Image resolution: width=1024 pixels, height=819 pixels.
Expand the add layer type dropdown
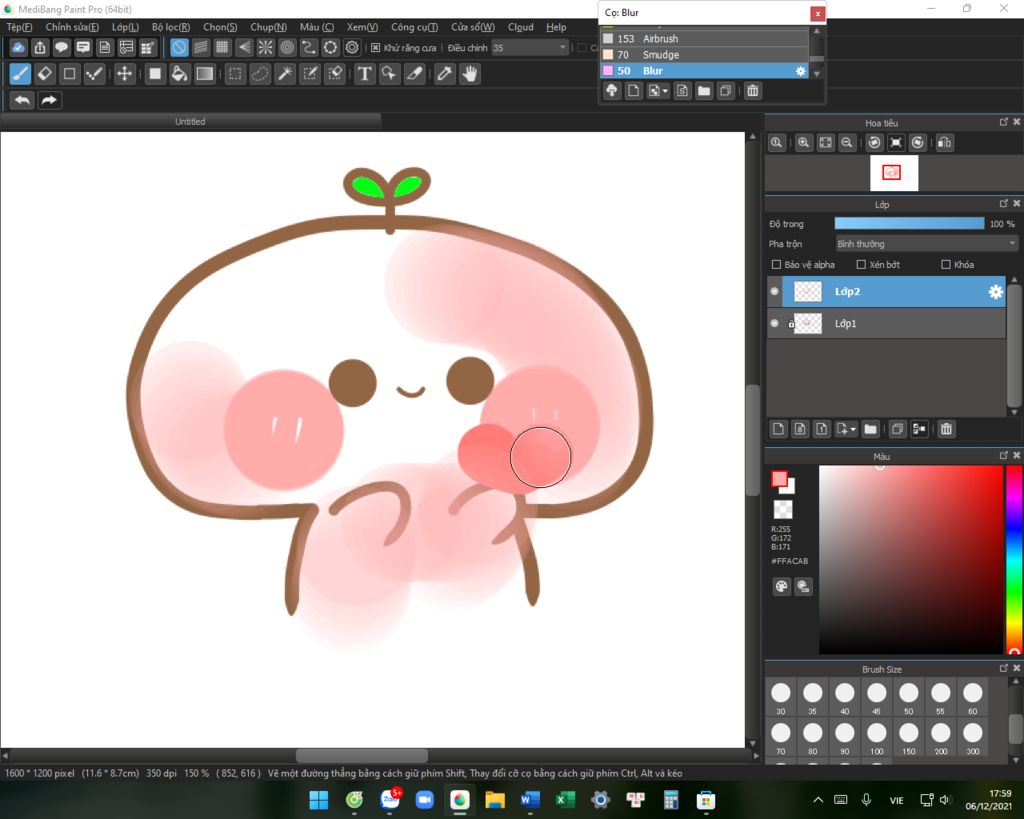846,429
